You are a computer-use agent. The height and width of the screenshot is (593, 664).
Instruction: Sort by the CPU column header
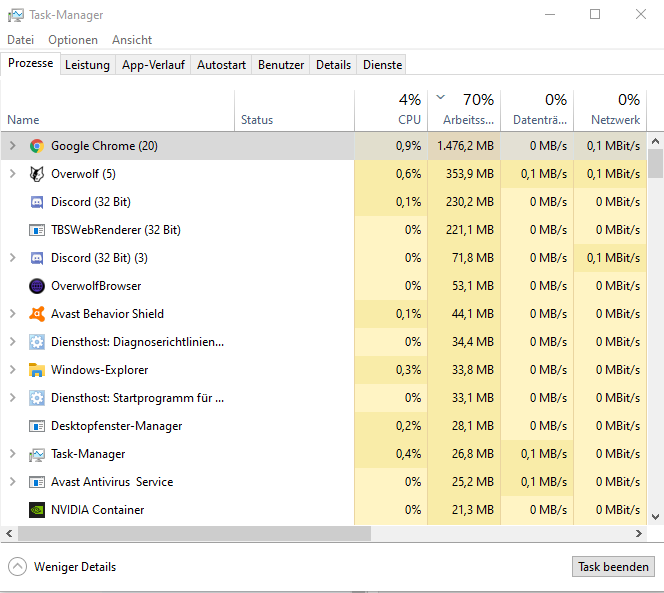point(391,110)
